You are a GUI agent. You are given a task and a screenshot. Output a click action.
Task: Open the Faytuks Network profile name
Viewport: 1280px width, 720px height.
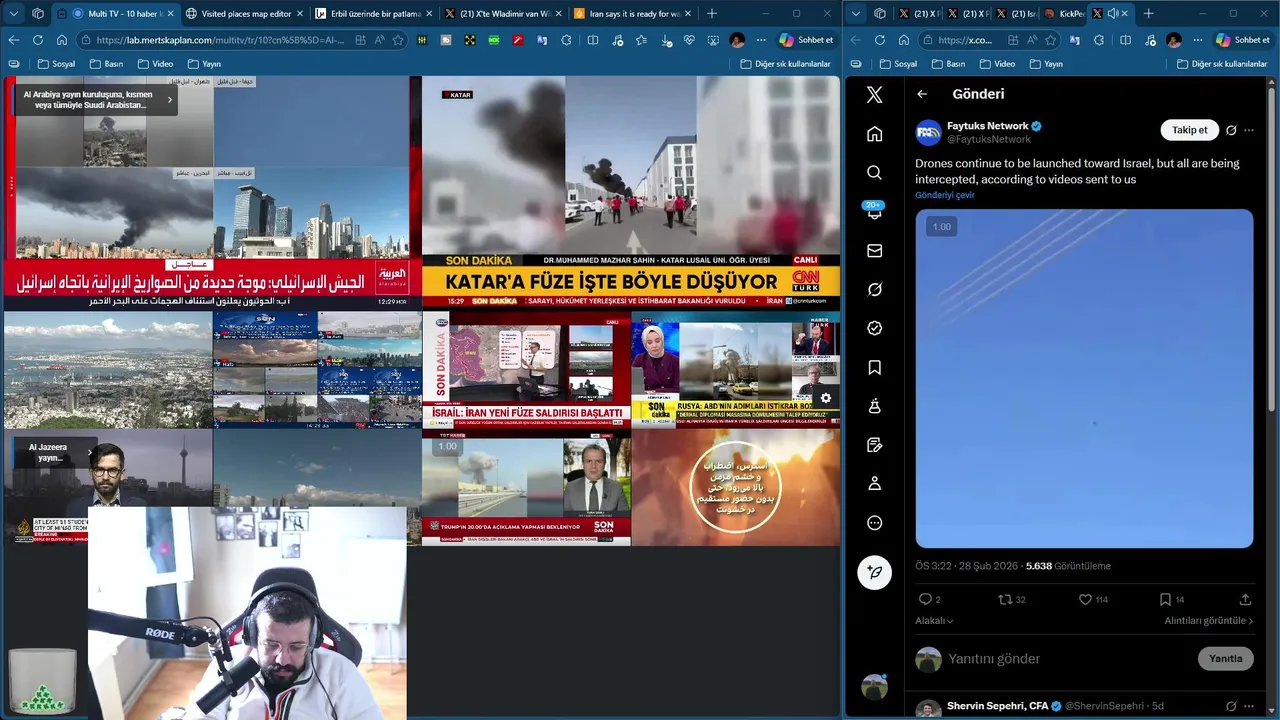click(x=988, y=126)
